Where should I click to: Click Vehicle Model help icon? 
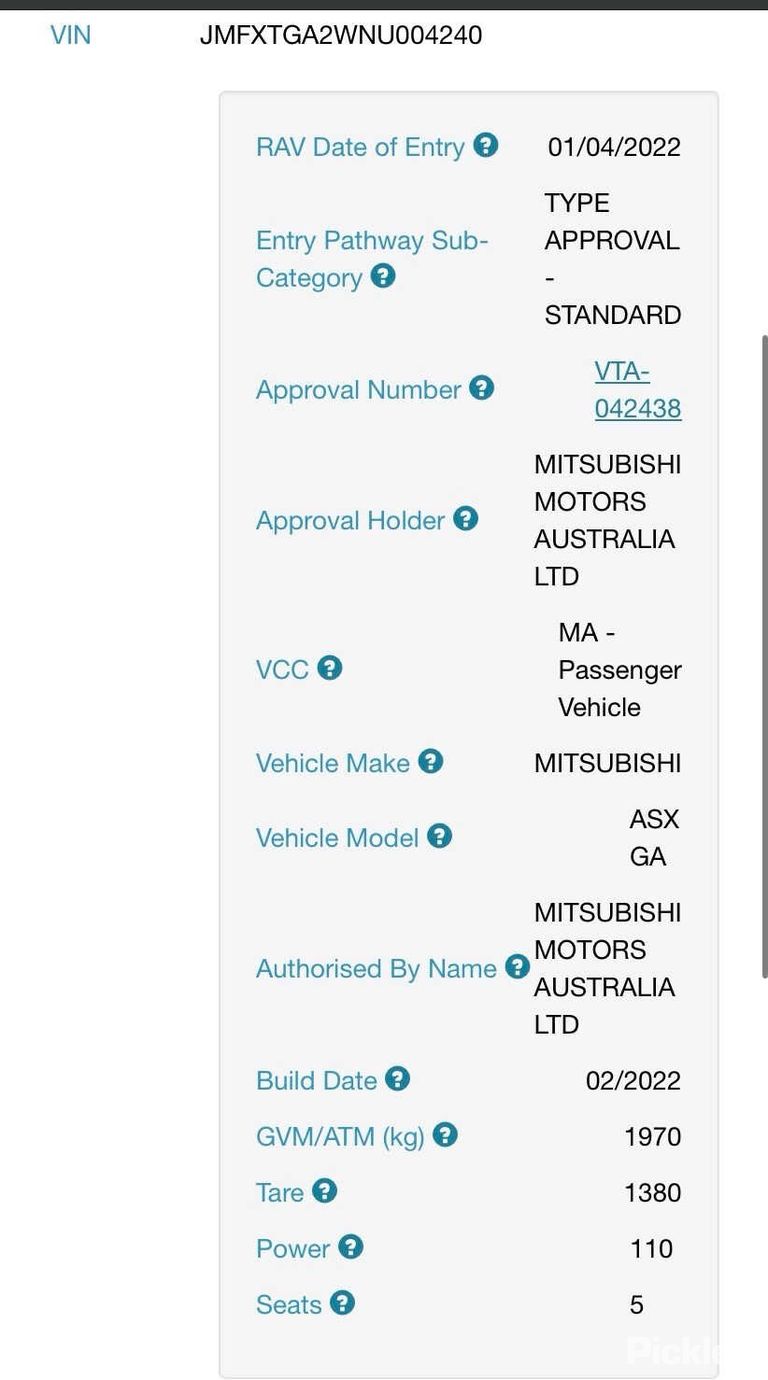440,835
